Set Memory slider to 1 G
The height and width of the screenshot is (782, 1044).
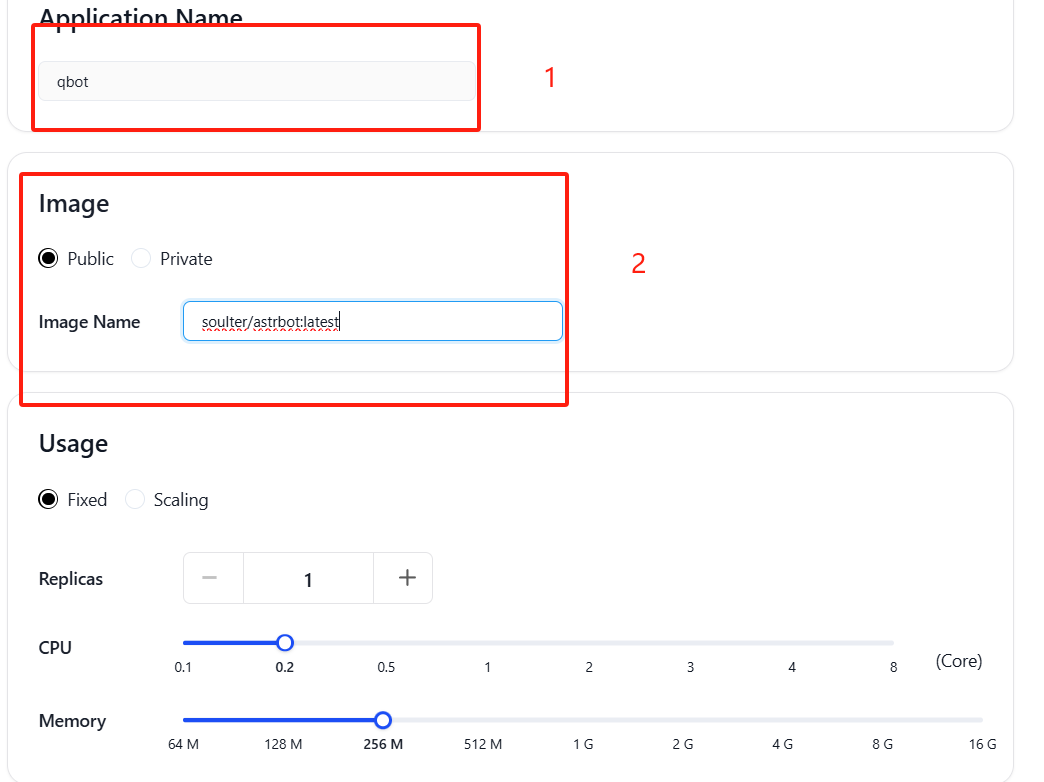click(x=583, y=720)
